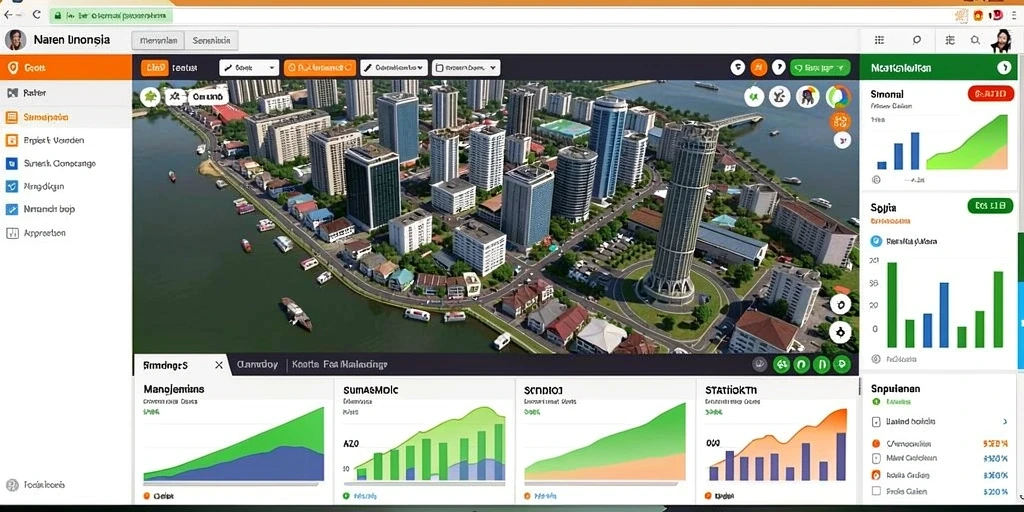Click the round icon in green panel header
The image size is (1024, 512).
(x=1004, y=67)
